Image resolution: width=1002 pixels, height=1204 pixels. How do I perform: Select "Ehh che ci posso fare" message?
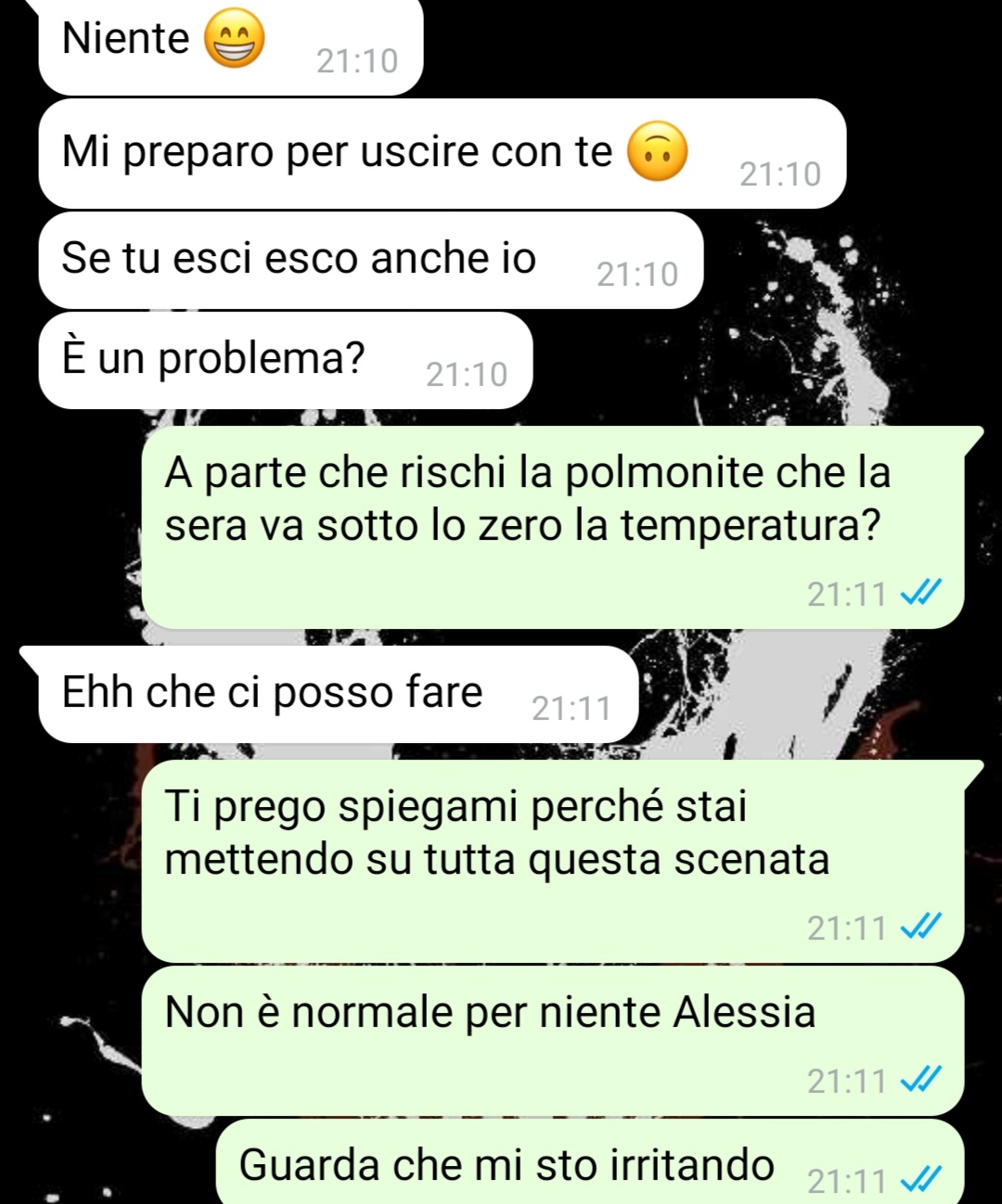[339, 695]
